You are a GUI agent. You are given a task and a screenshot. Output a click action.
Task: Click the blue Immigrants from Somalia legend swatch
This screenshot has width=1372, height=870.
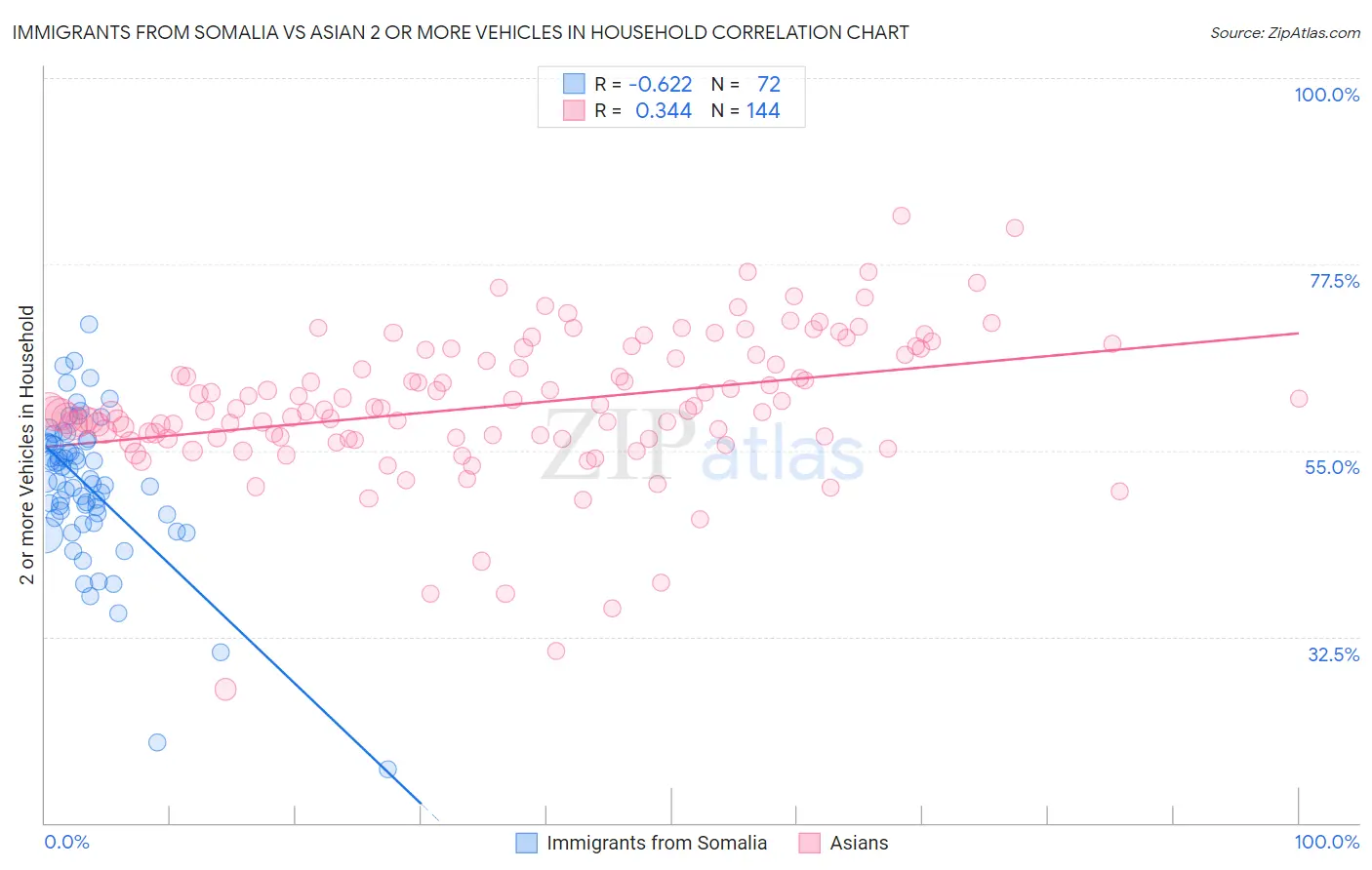526,843
